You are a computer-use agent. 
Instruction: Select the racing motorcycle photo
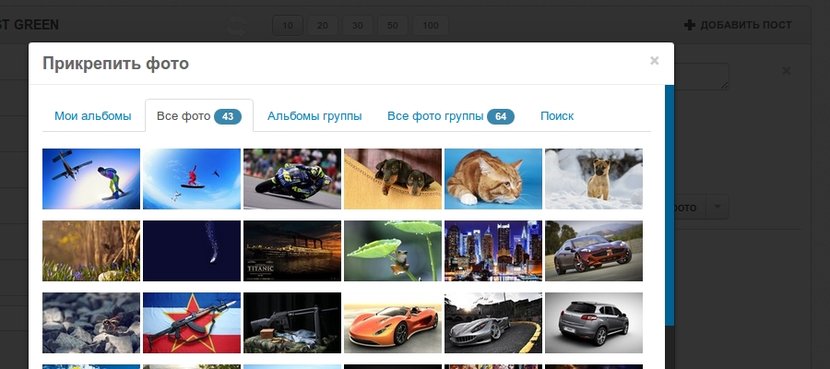coord(292,179)
